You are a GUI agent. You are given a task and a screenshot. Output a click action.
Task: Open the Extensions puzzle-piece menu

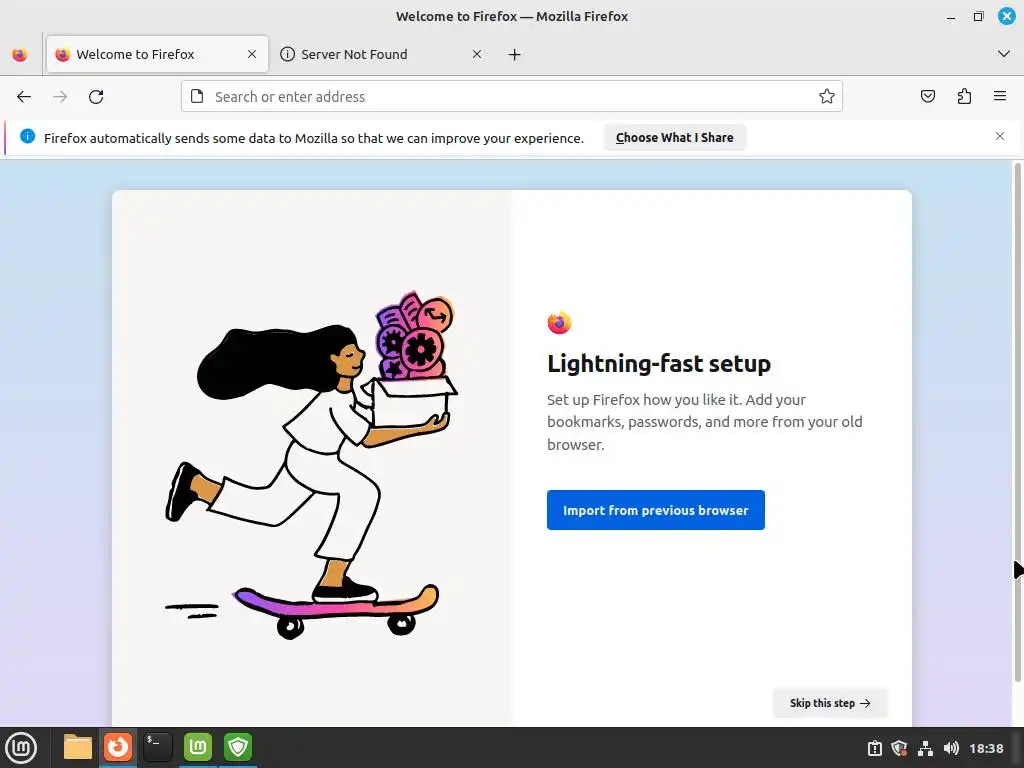(964, 97)
